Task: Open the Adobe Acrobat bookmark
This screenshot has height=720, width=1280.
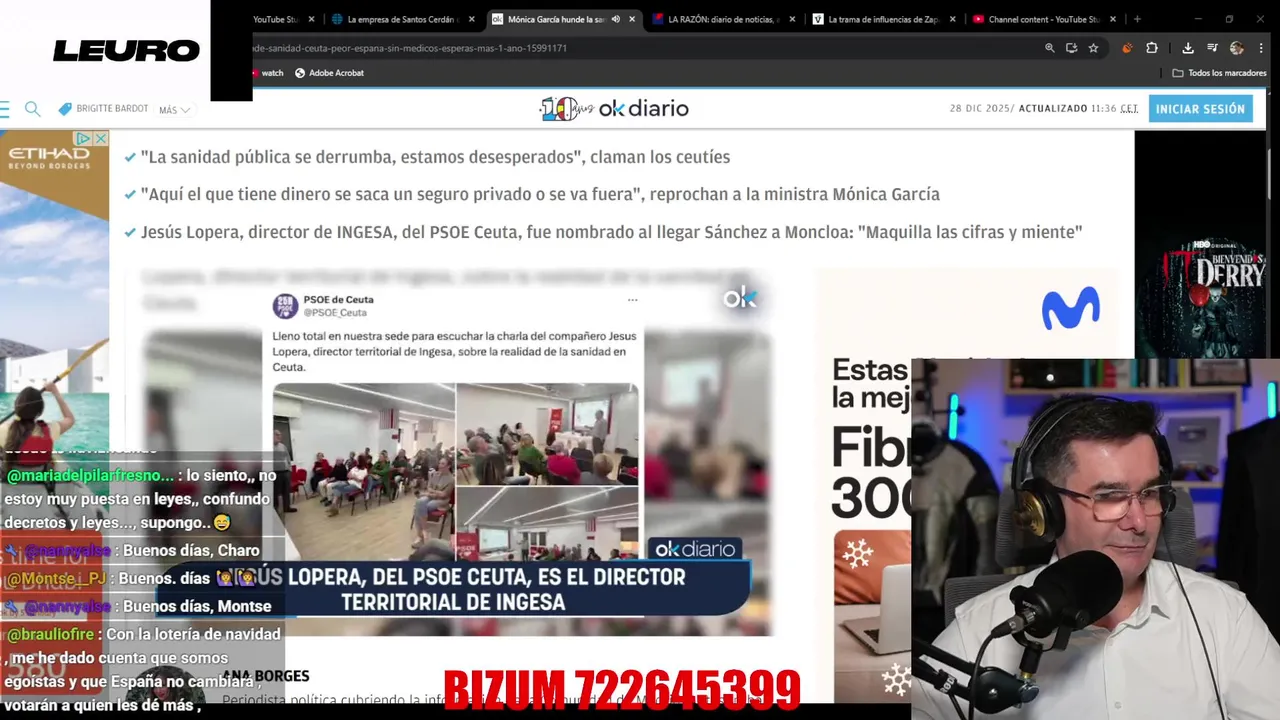Action: pos(329,73)
